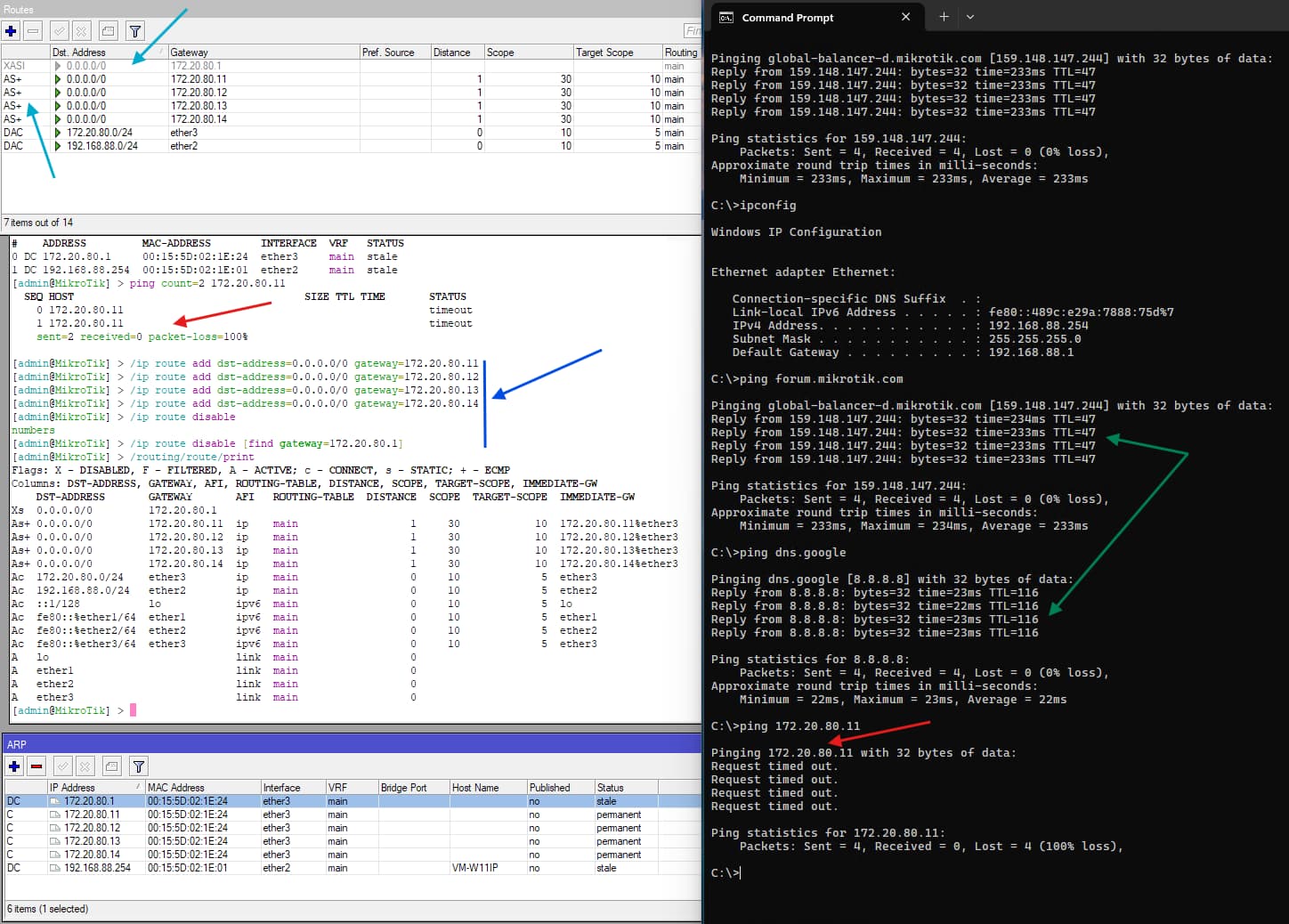This screenshot has height=924, width=1289.
Task: Close the Command Prompt tab
Action: [905, 17]
